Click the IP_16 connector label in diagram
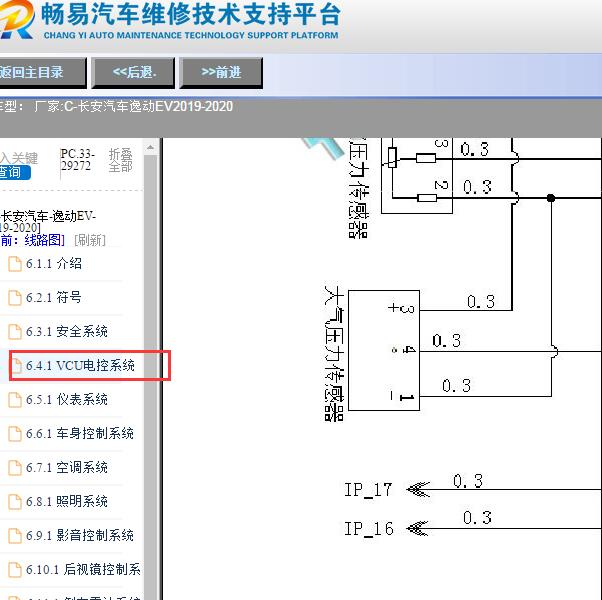The image size is (602, 600). point(369,529)
